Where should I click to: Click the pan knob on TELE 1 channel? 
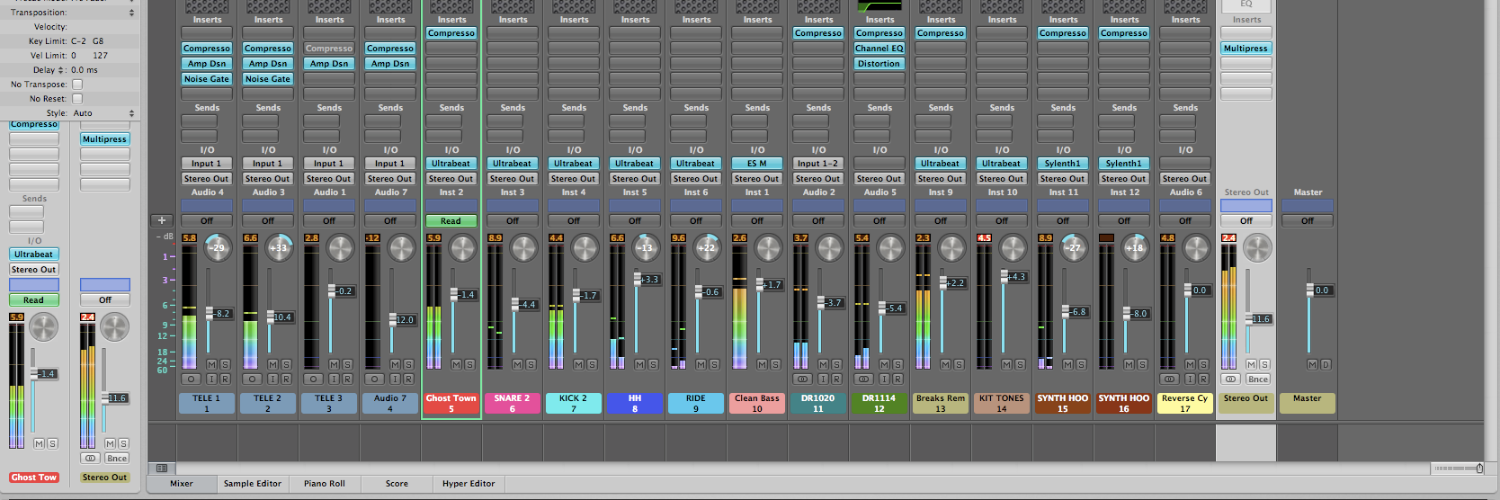tap(218, 248)
